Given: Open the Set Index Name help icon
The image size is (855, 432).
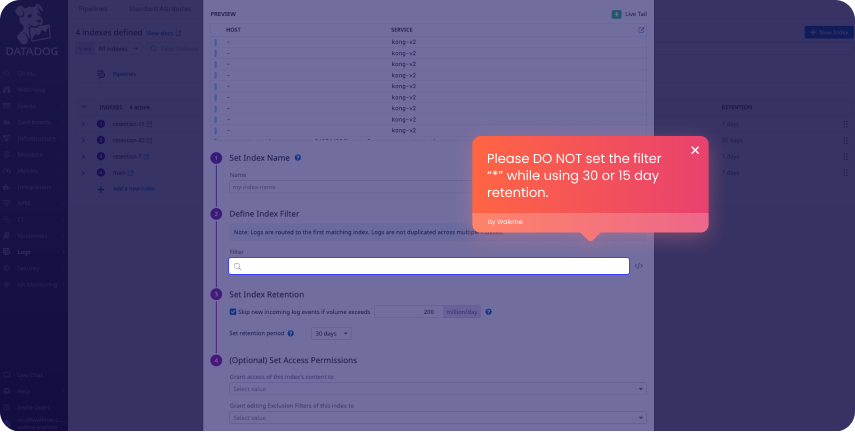Looking at the screenshot, I should (298, 158).
